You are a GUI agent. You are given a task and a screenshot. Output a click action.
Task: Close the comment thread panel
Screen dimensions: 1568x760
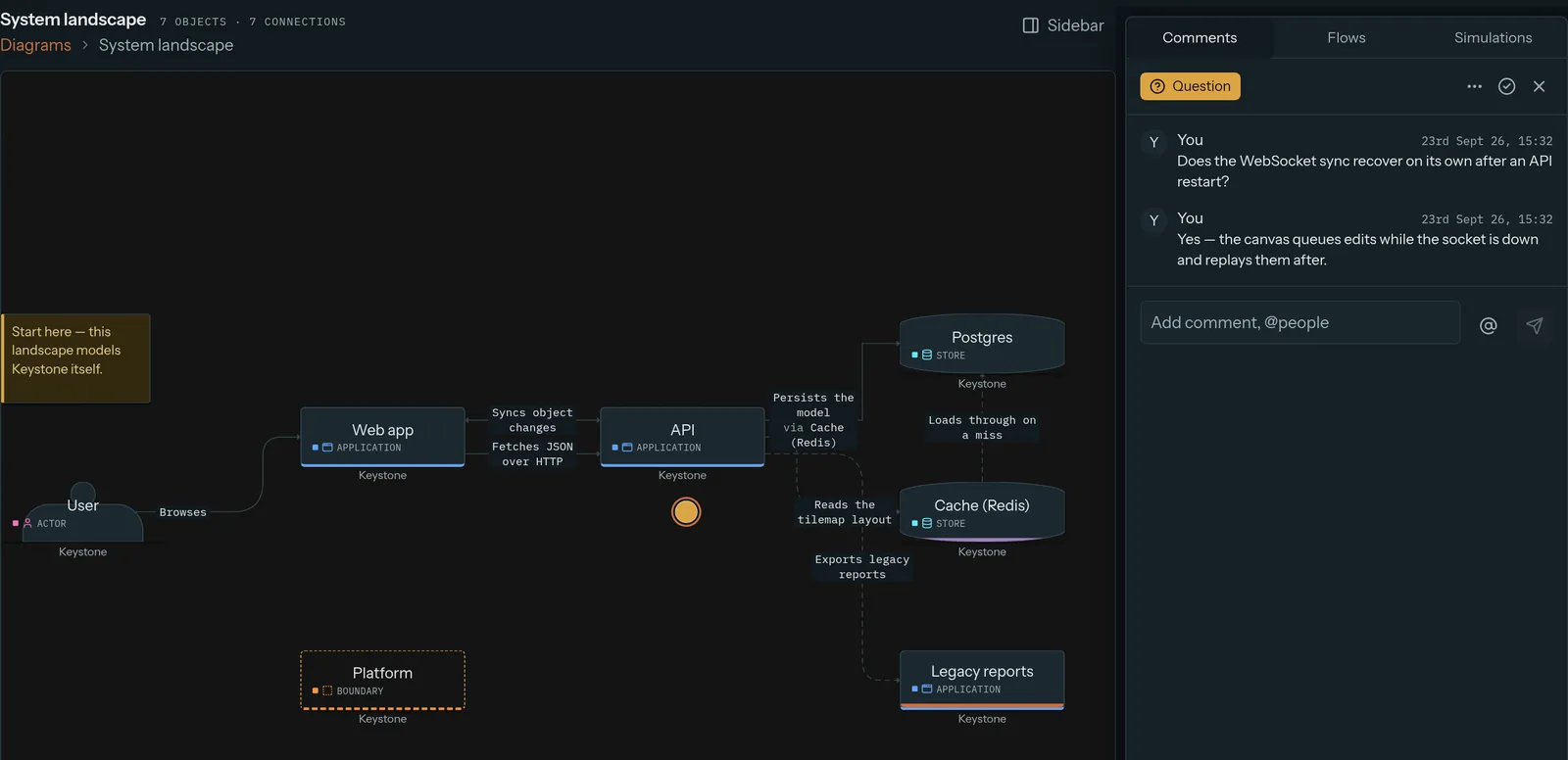pos(1540,86)
